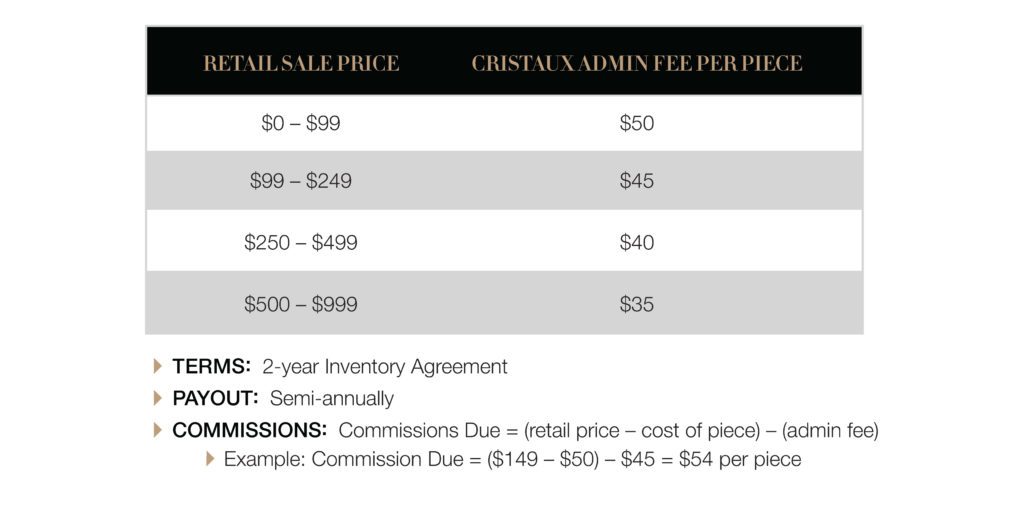Screen dimensions: 1024x512
Task: Click the TERMS bullet arrow
Action: coord(157,366)
